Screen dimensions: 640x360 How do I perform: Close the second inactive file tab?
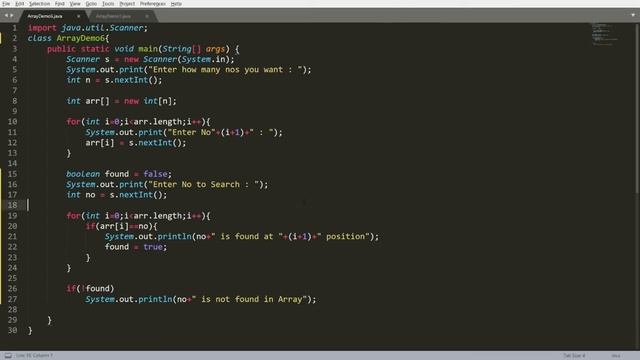click(147, 16)
